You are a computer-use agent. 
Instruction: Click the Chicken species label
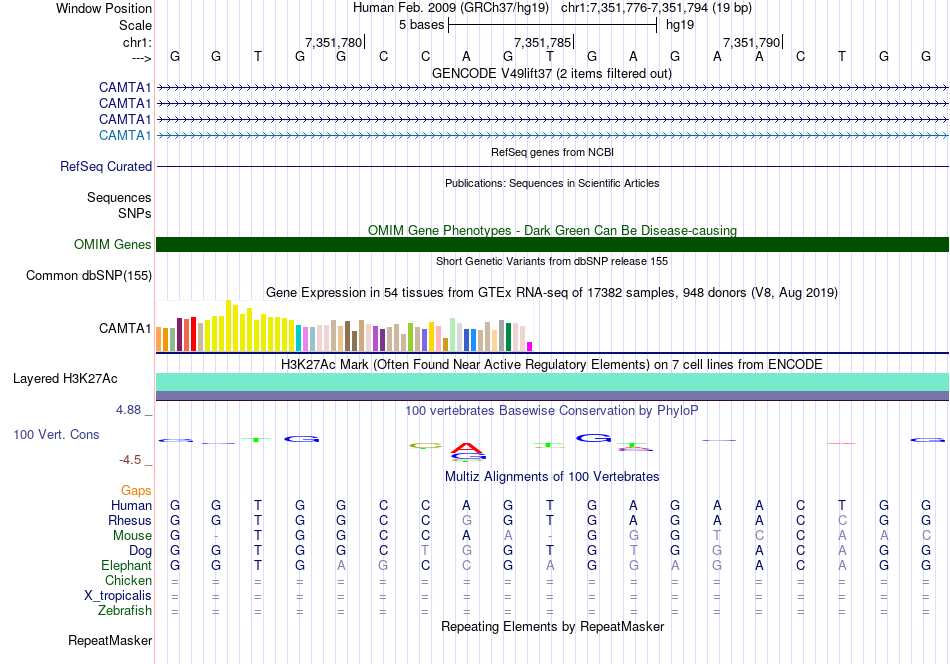click(x=128, y=580)
